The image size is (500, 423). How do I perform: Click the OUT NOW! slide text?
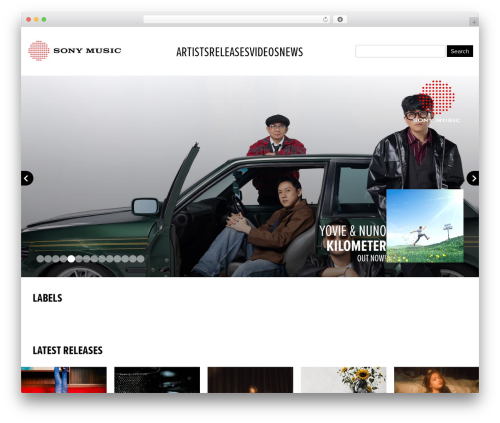pos(371,258)
